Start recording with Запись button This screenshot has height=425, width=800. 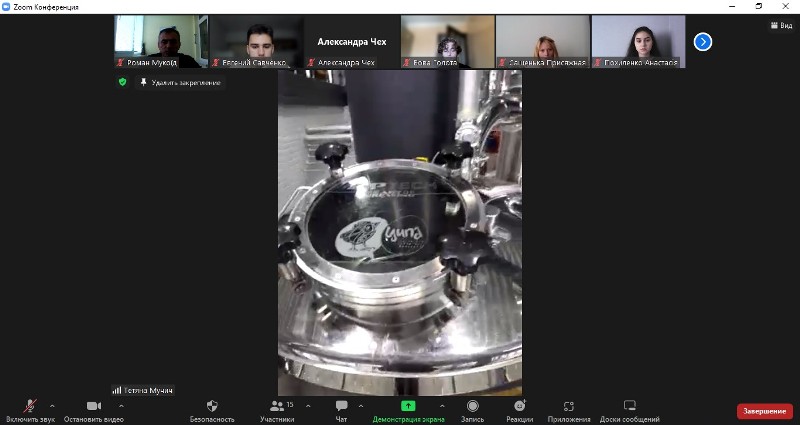pos(472,411)
